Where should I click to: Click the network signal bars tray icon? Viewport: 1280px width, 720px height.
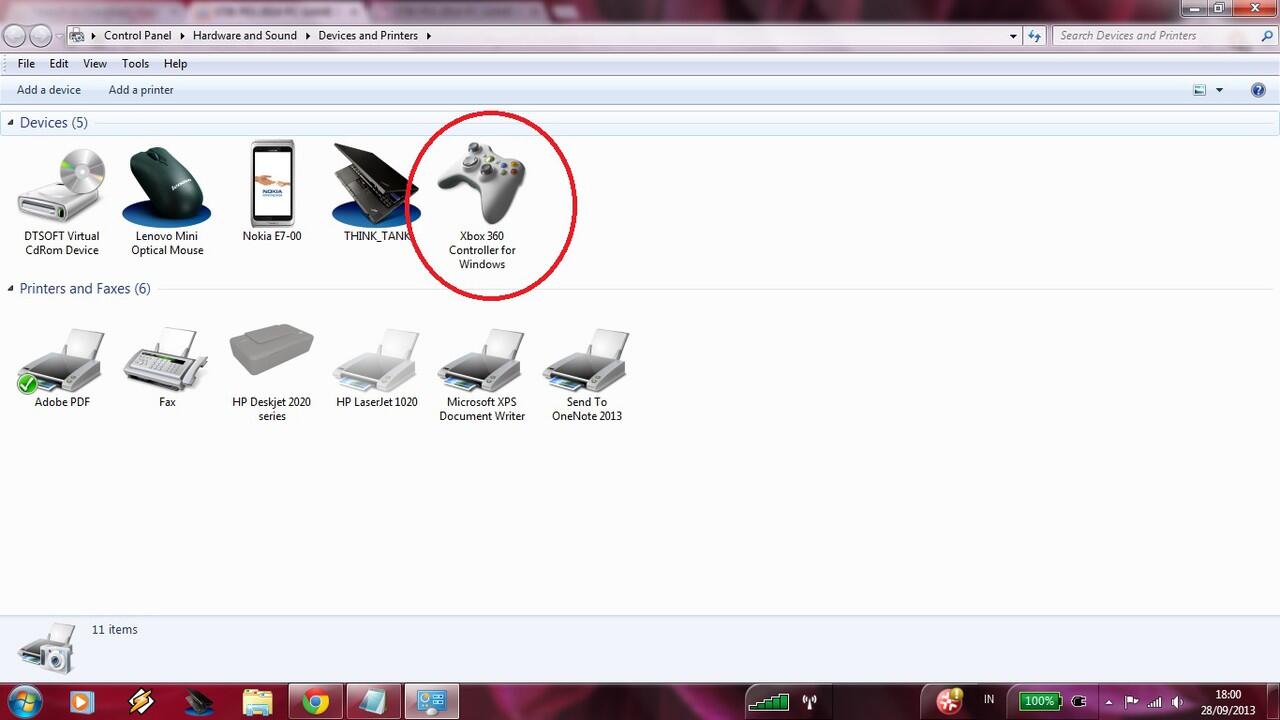pyautogui.click(x=1154, y=702)
